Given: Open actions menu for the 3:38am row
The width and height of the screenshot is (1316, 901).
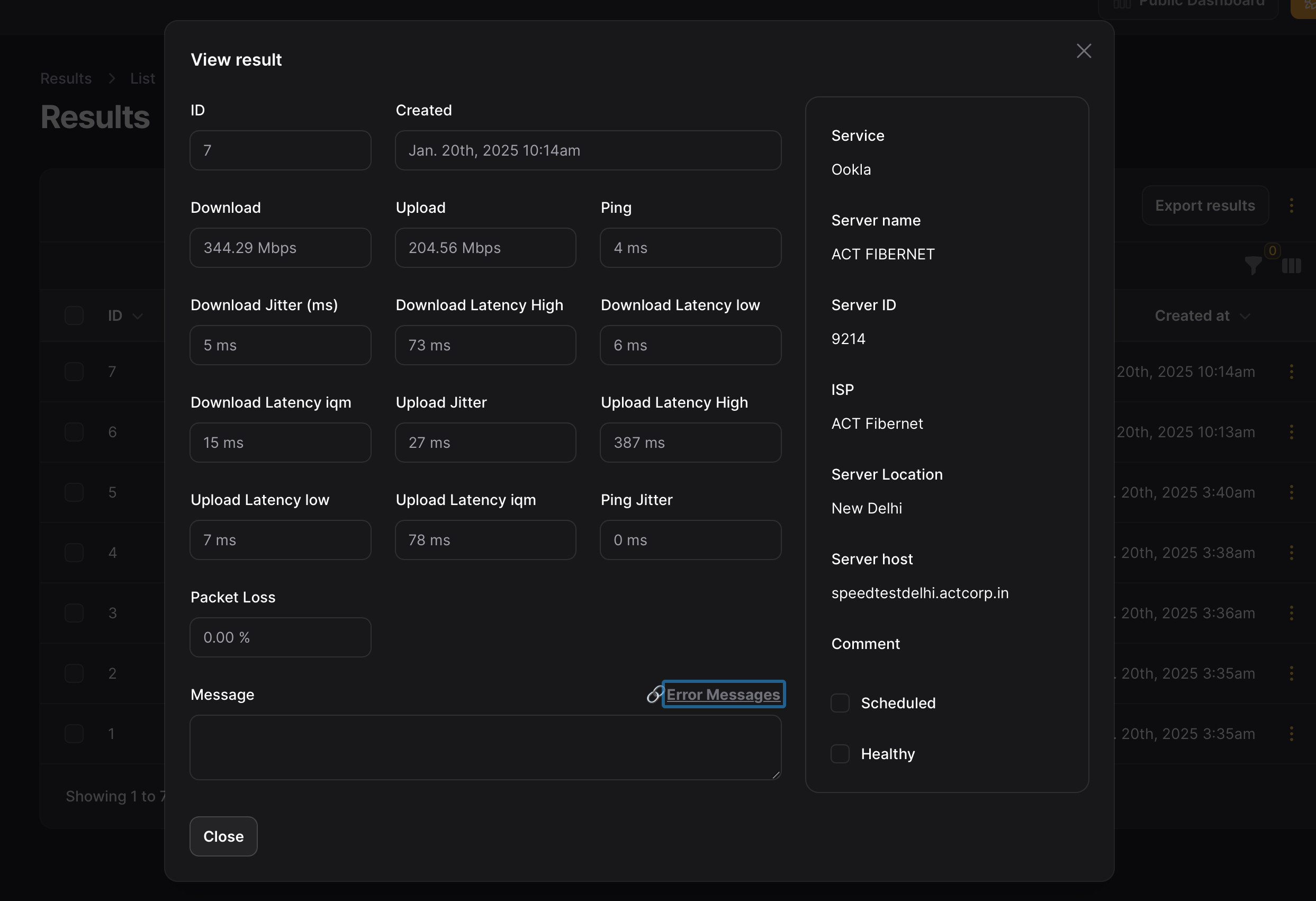Looking at the screenshot, I should pos(1291,553).
